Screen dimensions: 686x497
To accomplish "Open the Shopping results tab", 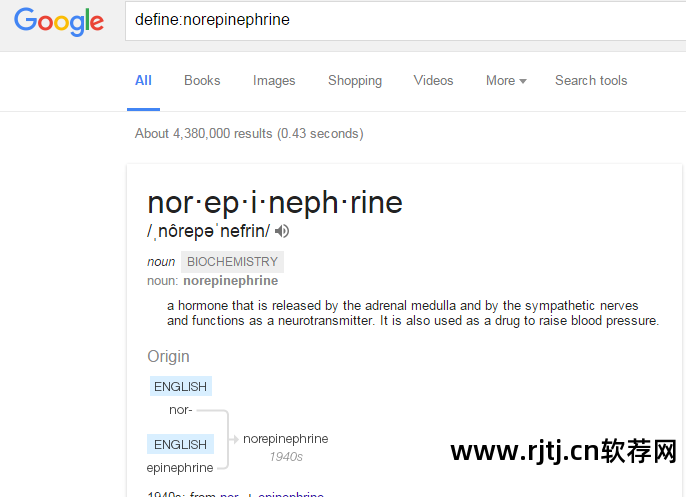I will pos(355,80).
